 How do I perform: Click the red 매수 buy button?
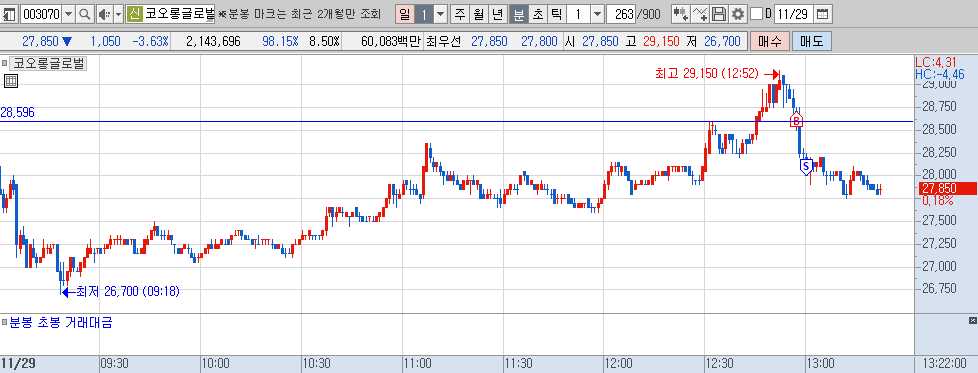click(x=770, y=42)
